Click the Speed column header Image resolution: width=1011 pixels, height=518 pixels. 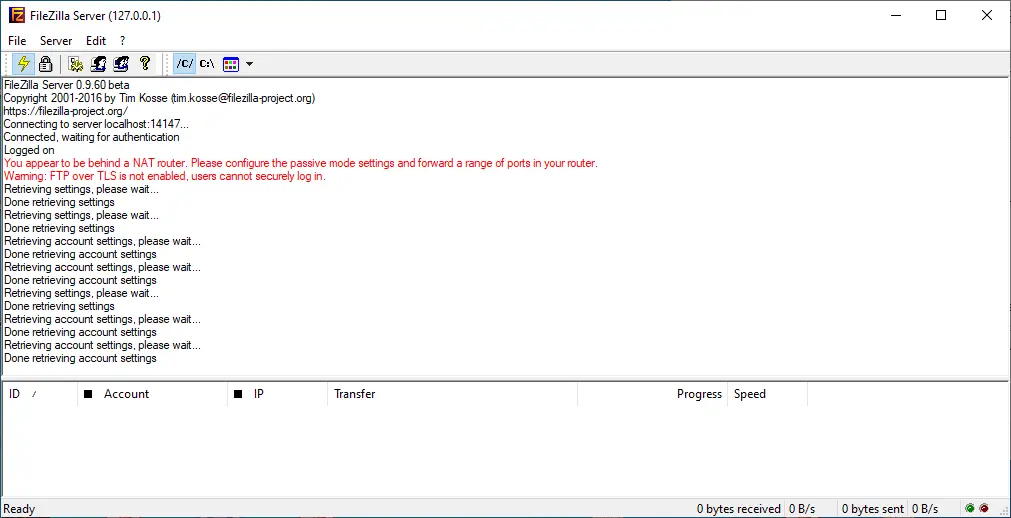tap(767, 394)
